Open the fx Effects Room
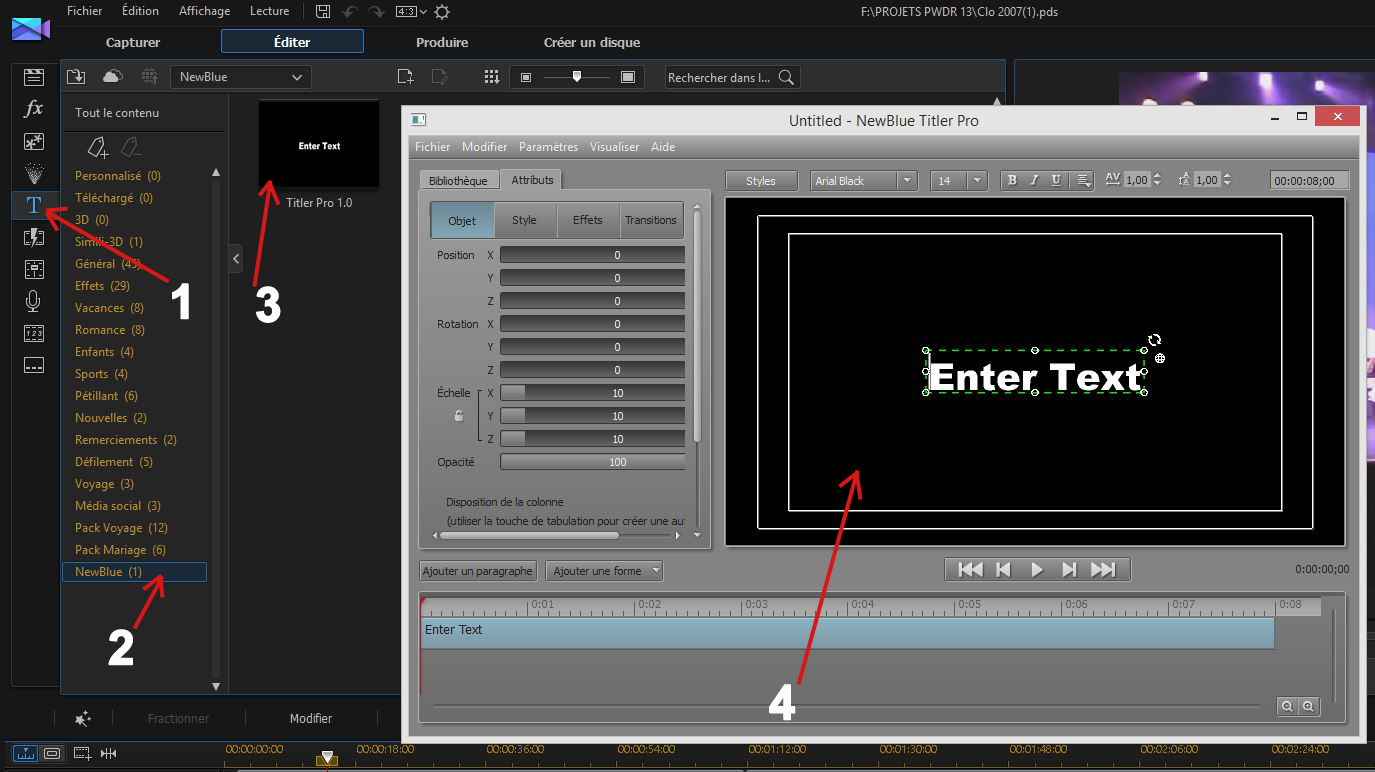 pyautogui.click(x=34, y=109)
